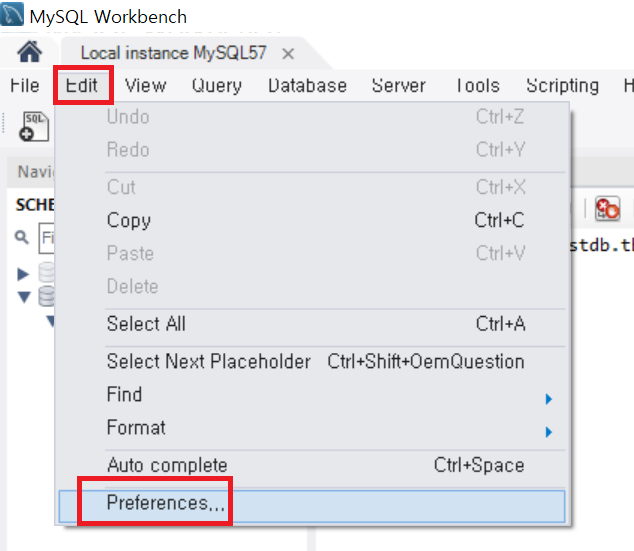Create a new SQL tab icon
Viewport: 634px width, 551px height.
[x=34, y=127]
